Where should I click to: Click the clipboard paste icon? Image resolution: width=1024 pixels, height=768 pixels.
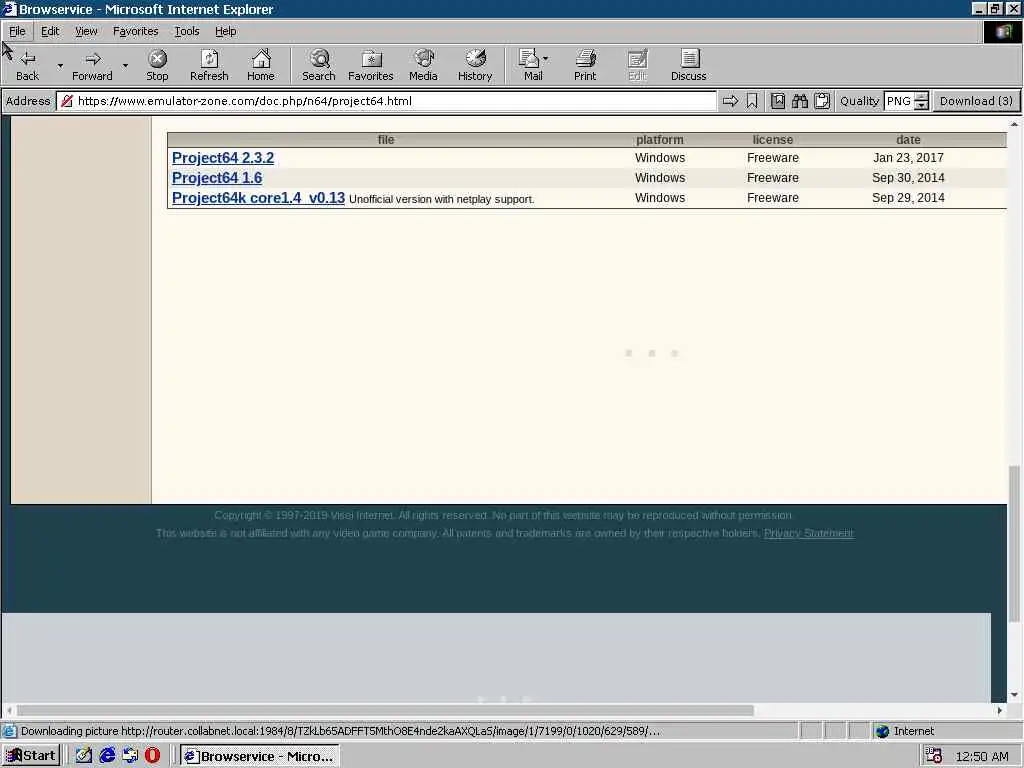(x=822, y=101)
